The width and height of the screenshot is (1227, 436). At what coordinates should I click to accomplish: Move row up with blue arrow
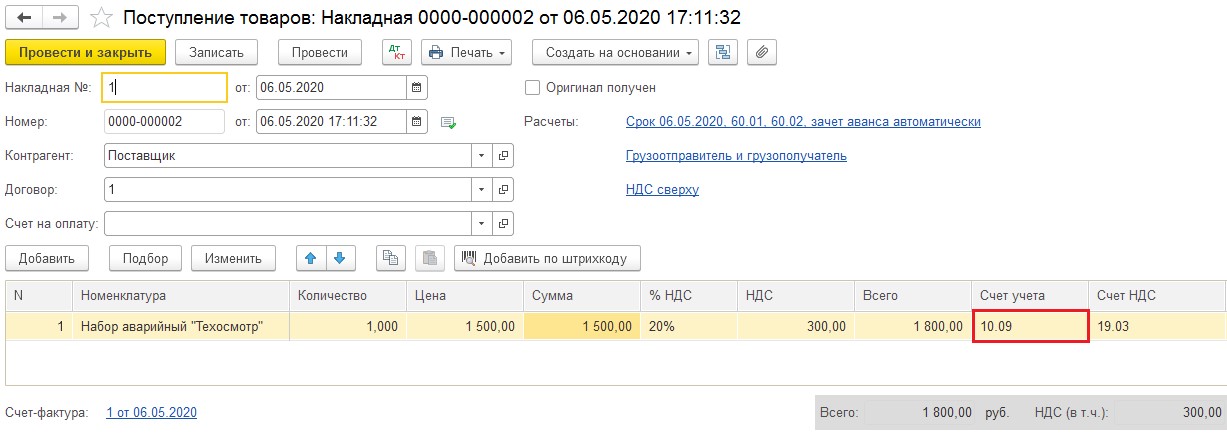pos(311,258)
